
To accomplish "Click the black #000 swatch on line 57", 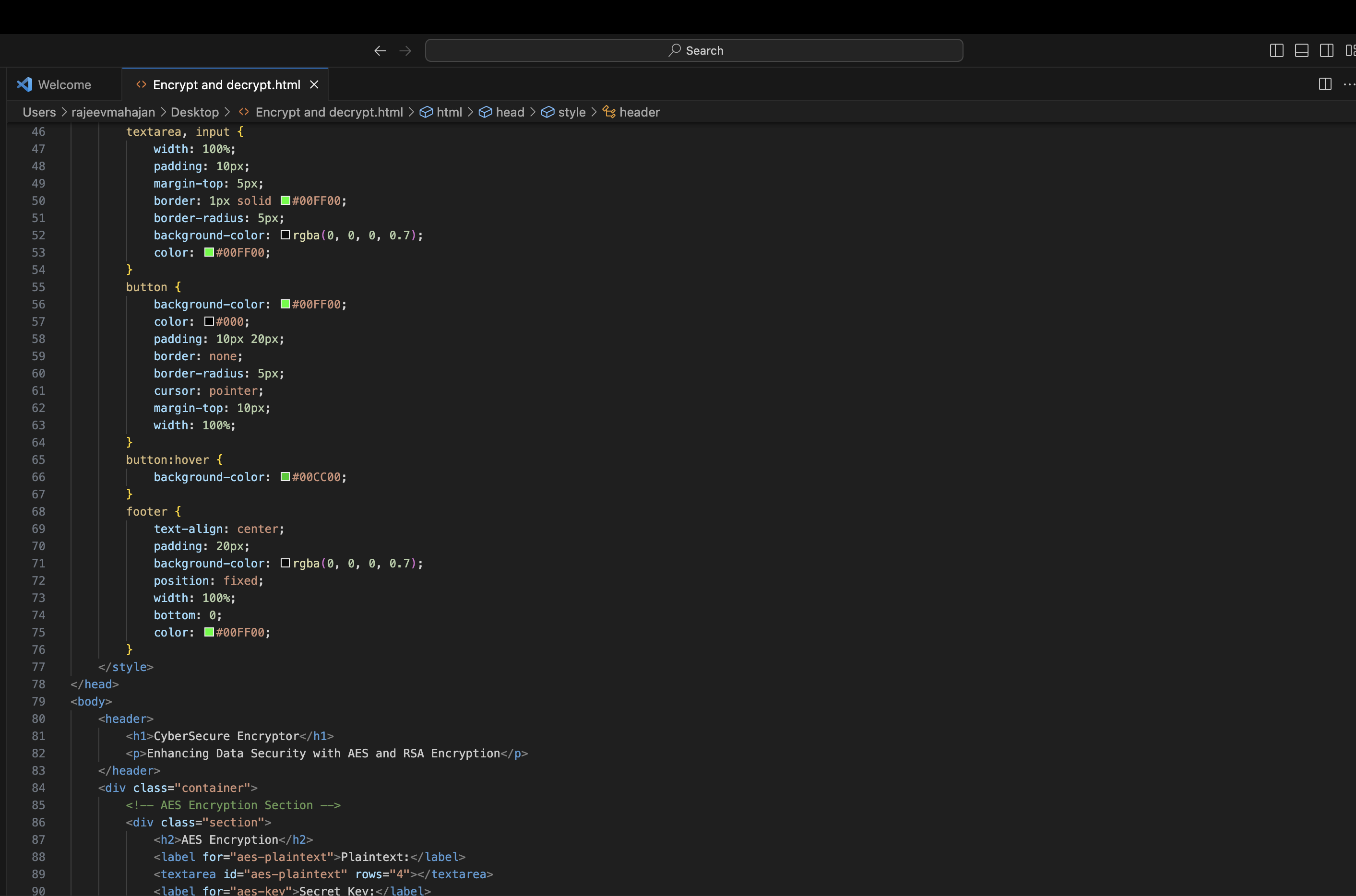I will tap(209, 321).
